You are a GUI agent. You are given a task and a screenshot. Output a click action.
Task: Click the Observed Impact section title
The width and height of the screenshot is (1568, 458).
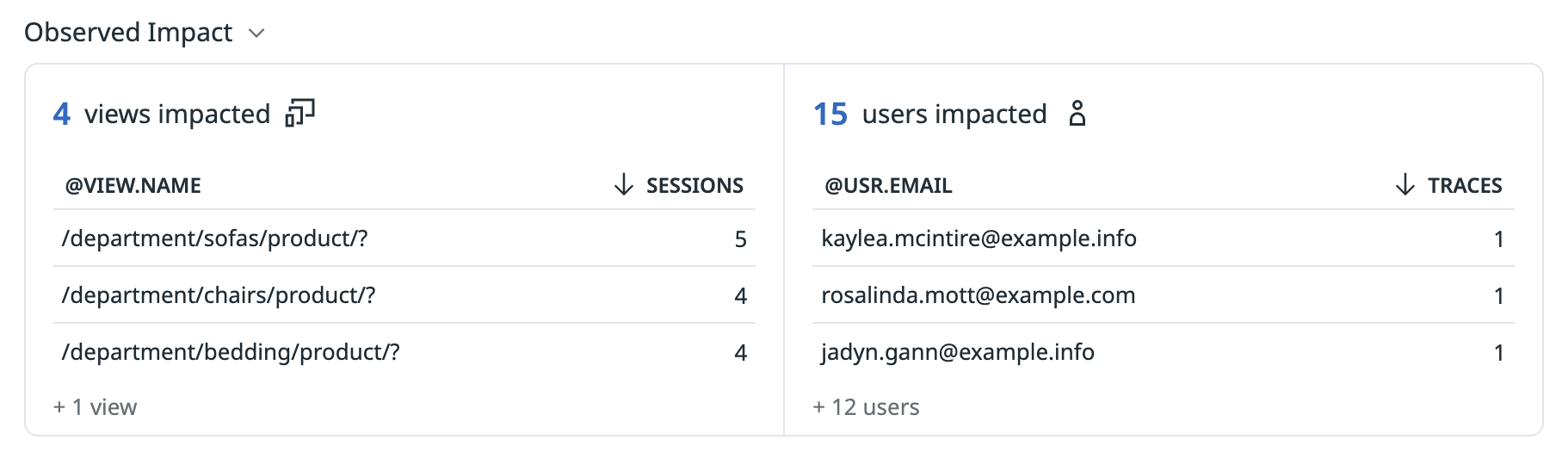128,33
